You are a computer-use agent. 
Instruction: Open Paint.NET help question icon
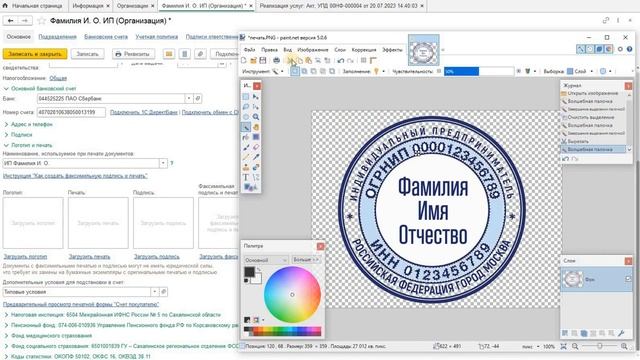[629, 49]
